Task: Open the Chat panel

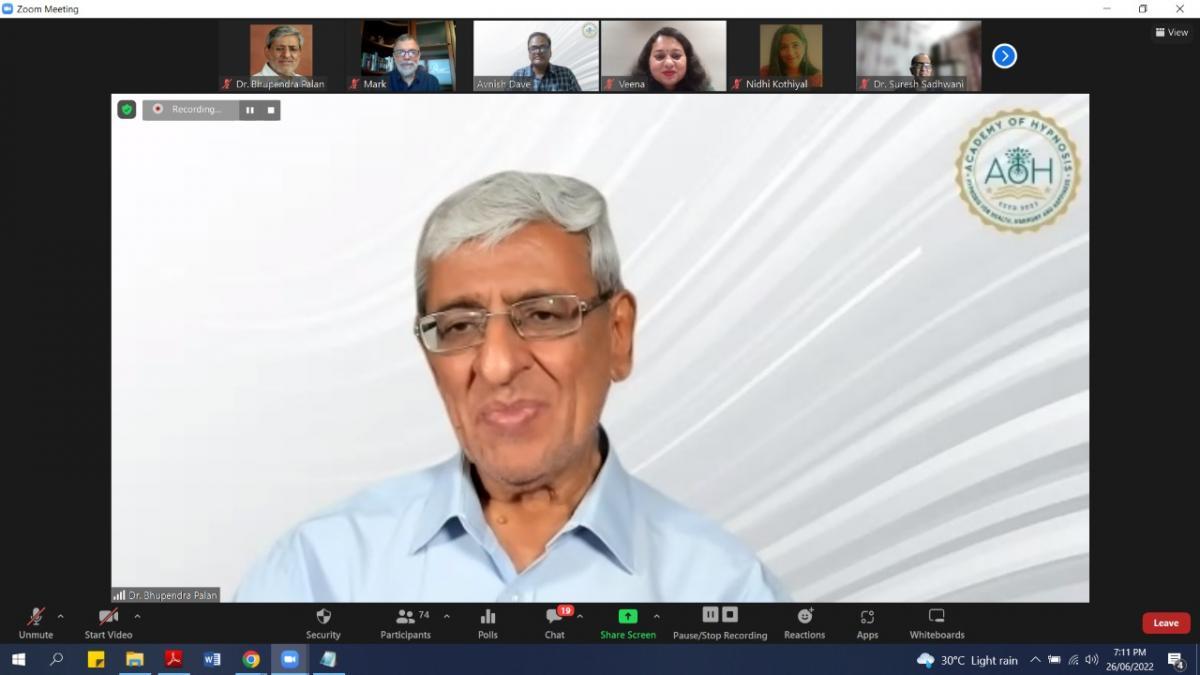Action: [x=555, y=622]
